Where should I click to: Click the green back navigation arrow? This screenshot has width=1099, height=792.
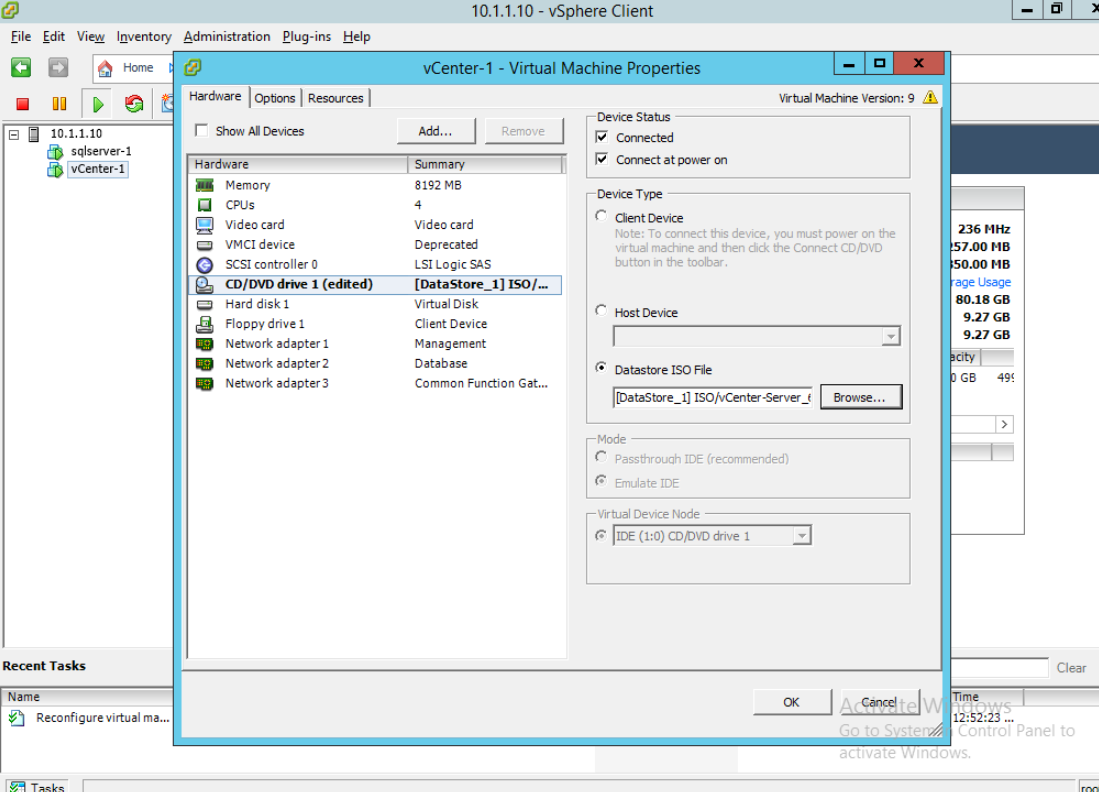[x=21, y=67]
